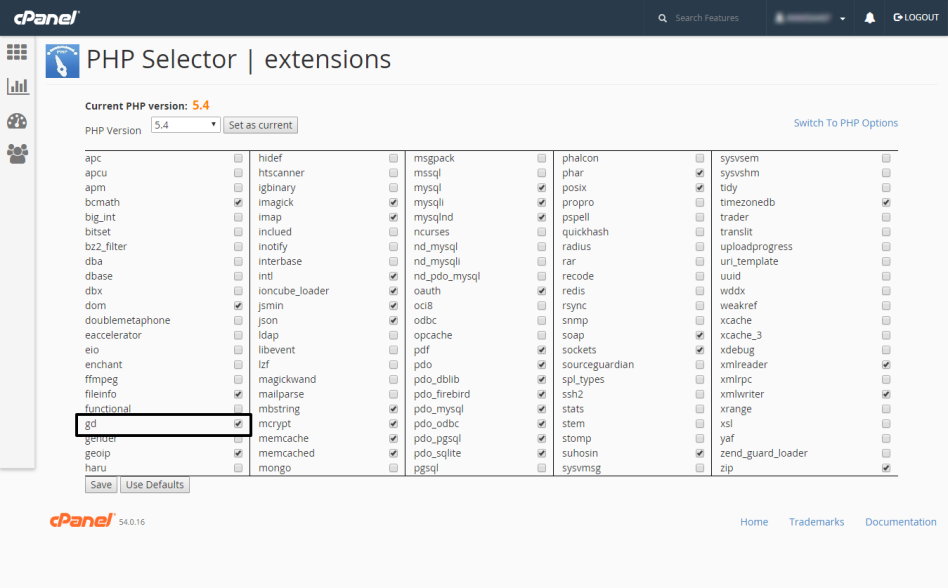Enable the mongo extension checkbox
The image size is (948, 588).
point(394,468)
